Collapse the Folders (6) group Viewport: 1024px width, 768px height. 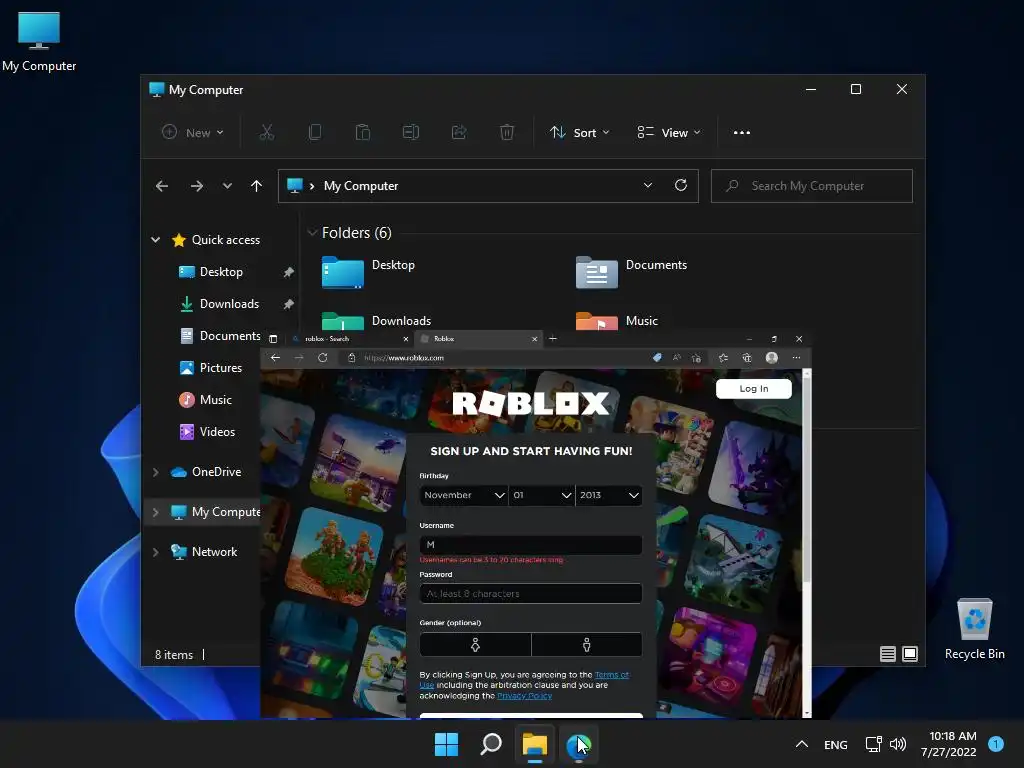point(312,232)
